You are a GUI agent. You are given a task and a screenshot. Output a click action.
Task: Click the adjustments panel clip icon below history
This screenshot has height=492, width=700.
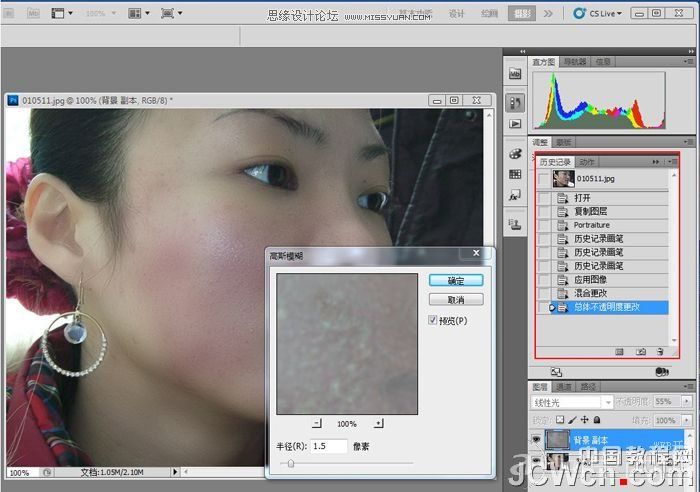pyautogui.click(x=556, y=372)
